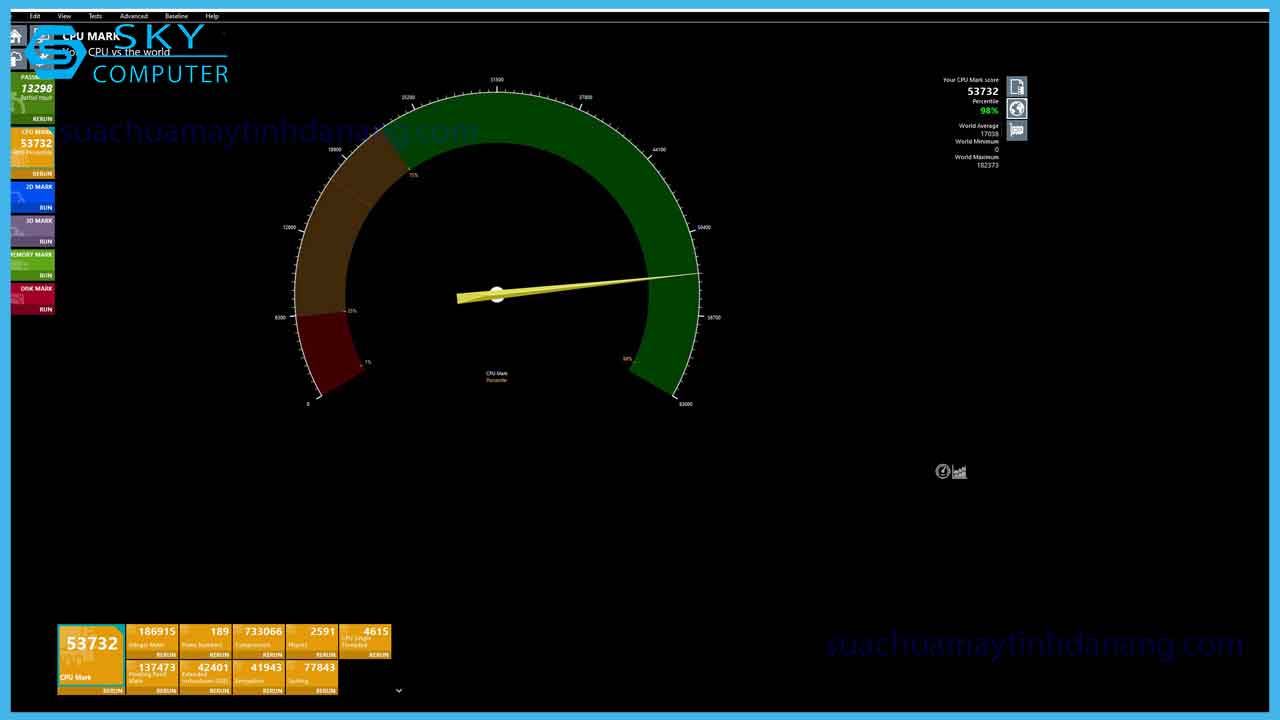The height and width of the screenshot is (720, 1280).
Task: Select the CPU Single Threaded tile 4615
Action: (365, 637)
